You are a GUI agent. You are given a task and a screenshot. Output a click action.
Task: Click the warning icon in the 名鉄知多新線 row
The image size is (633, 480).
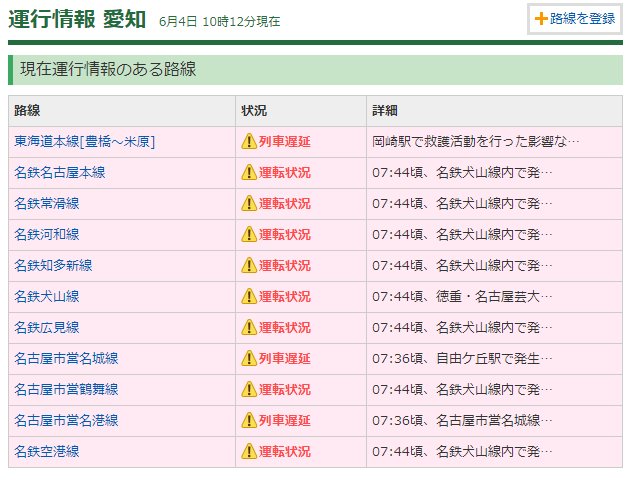pyautogui.click(x=249, y=265)
